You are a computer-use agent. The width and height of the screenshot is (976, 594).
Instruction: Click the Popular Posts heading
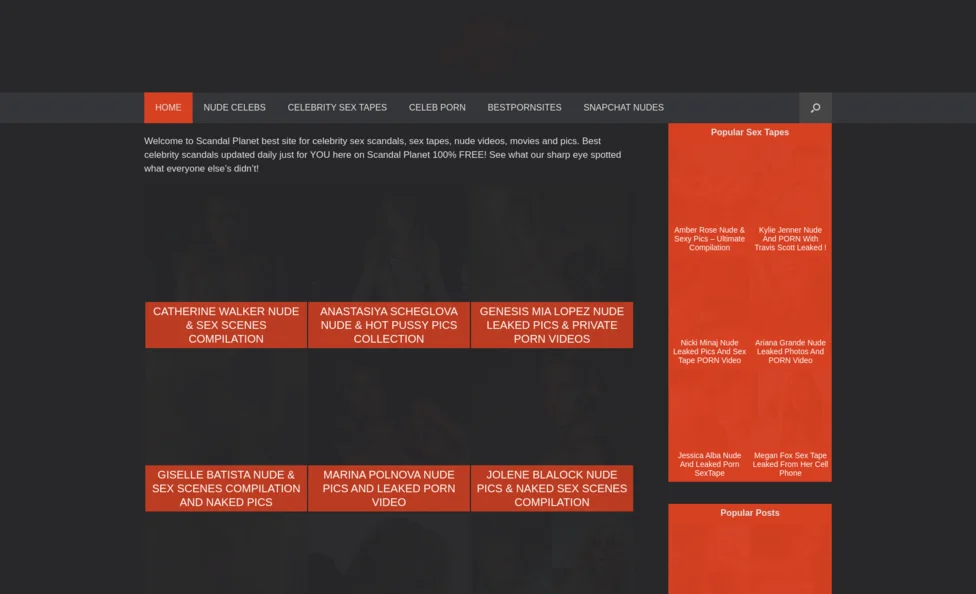pyautogui.click(x=749, y=513)
